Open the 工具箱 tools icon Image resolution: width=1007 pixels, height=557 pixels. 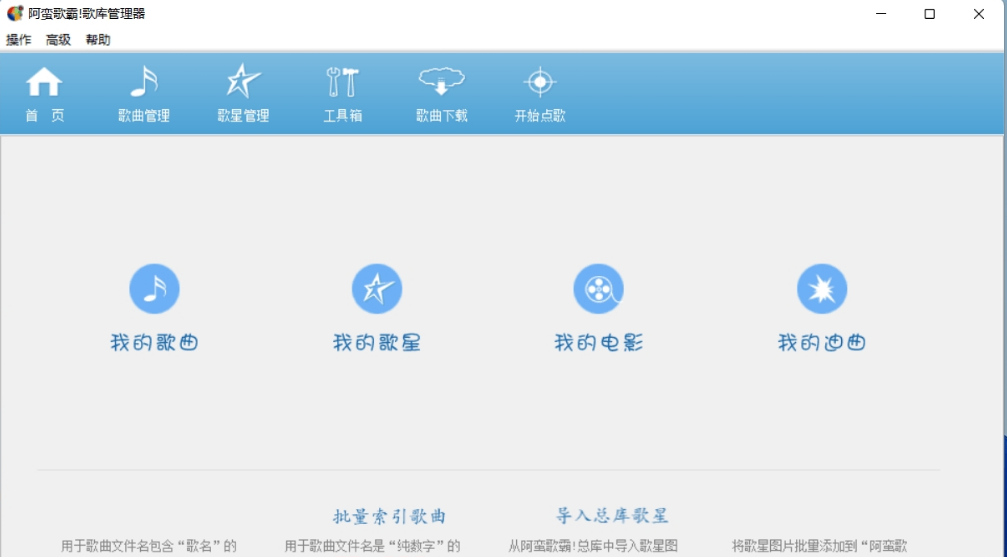tap(342, 82)
